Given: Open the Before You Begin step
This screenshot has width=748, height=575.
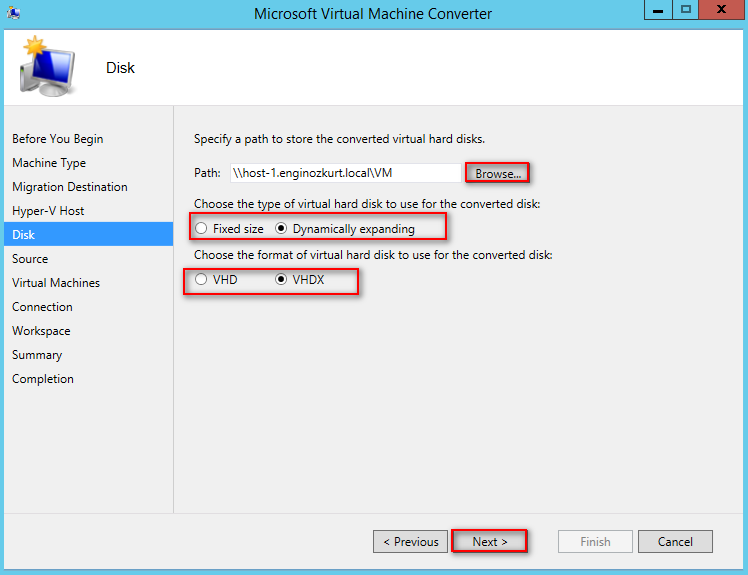Looking at the screenshot, I should 58,139.
